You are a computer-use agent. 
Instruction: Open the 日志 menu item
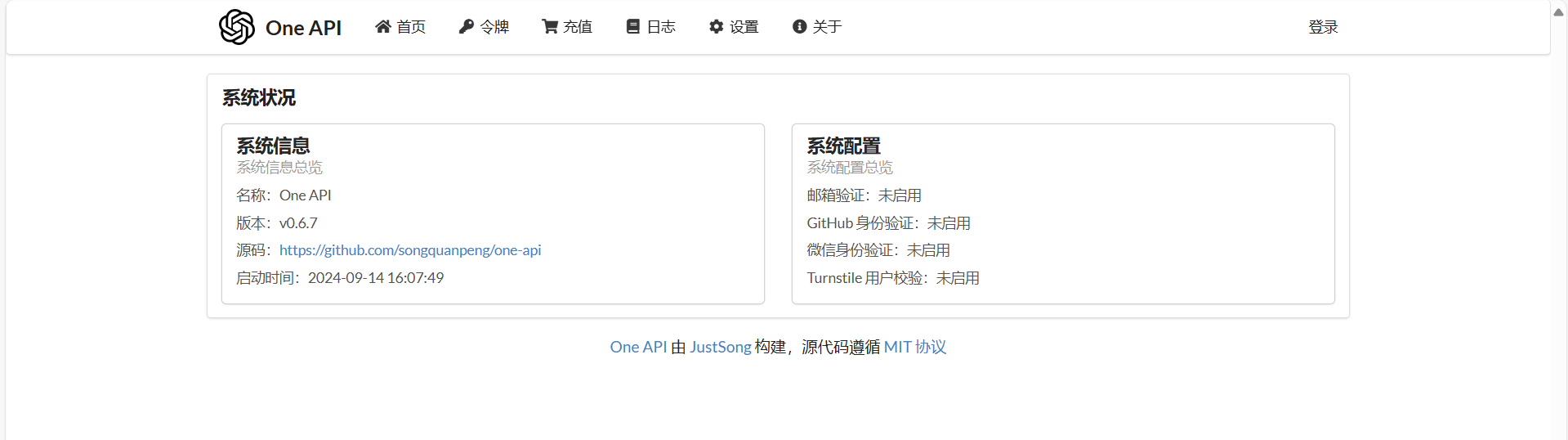[650, 27]
